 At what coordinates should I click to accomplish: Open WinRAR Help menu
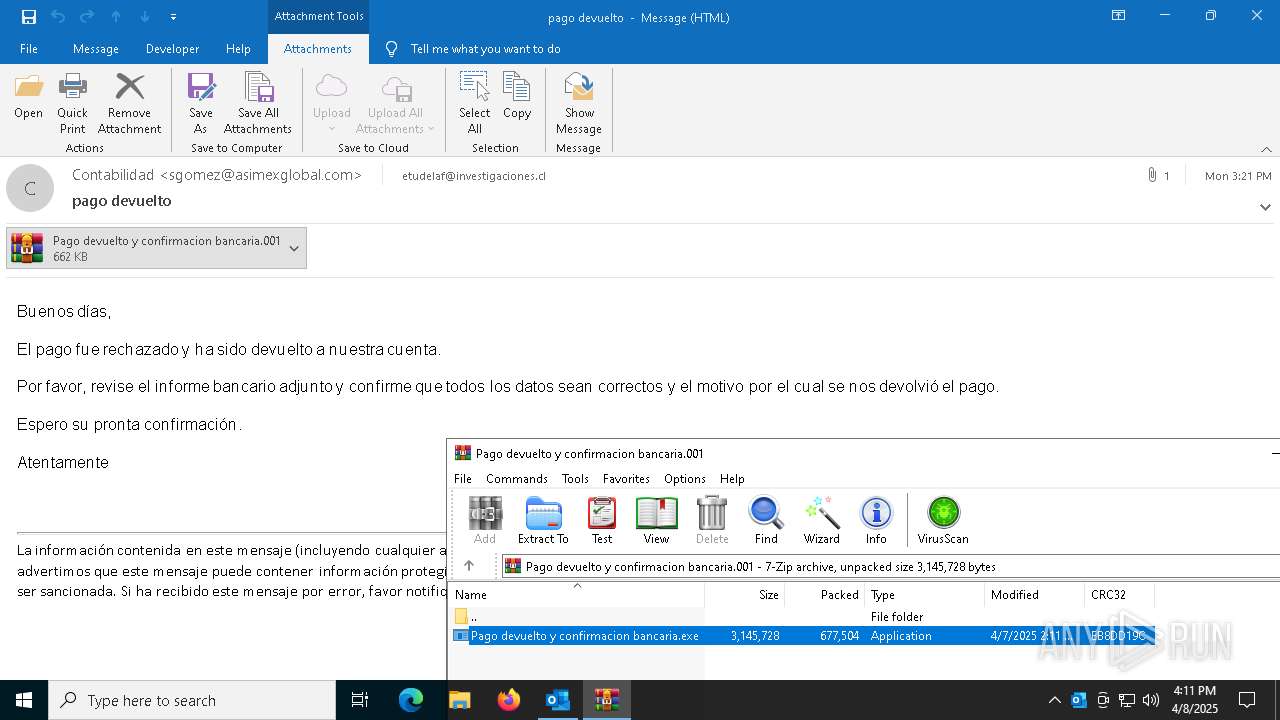pos(732,479)
